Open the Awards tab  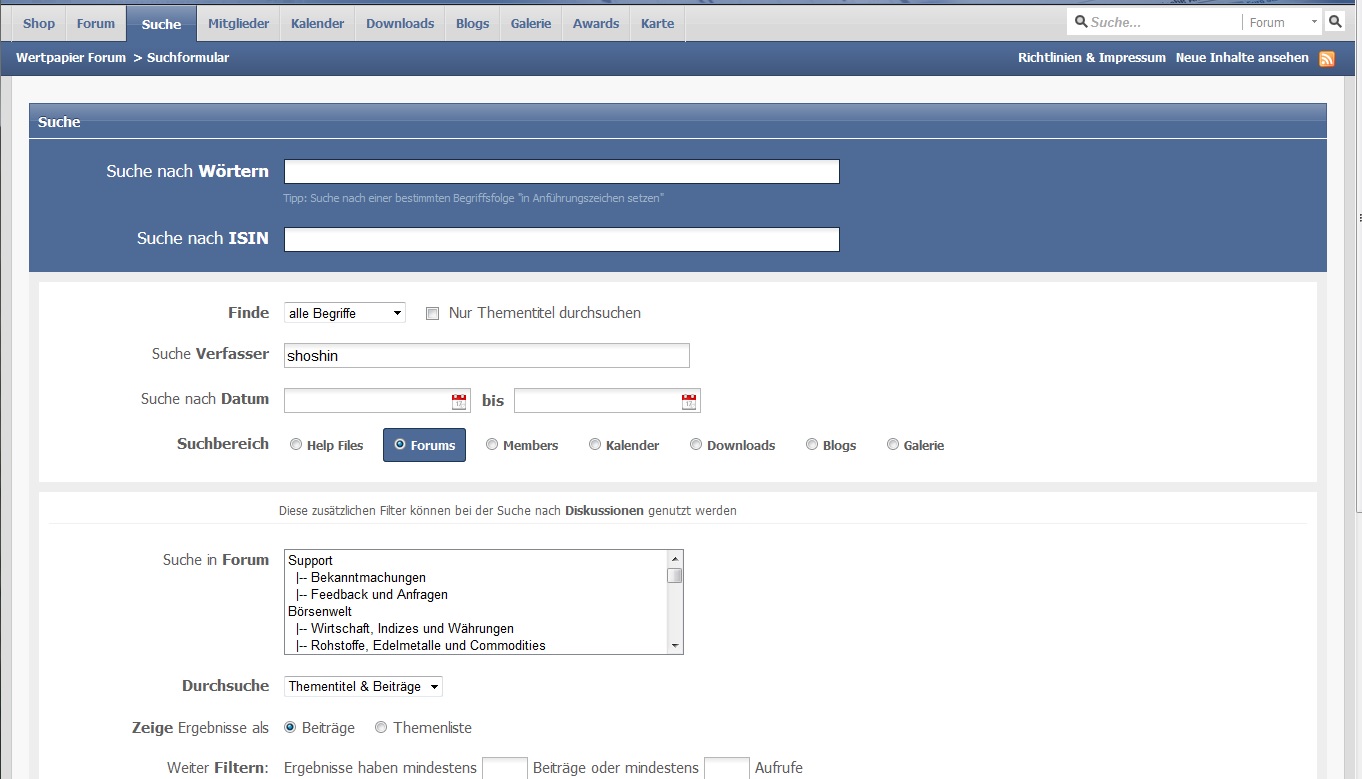pyautogui.click(x=596, y=23)
